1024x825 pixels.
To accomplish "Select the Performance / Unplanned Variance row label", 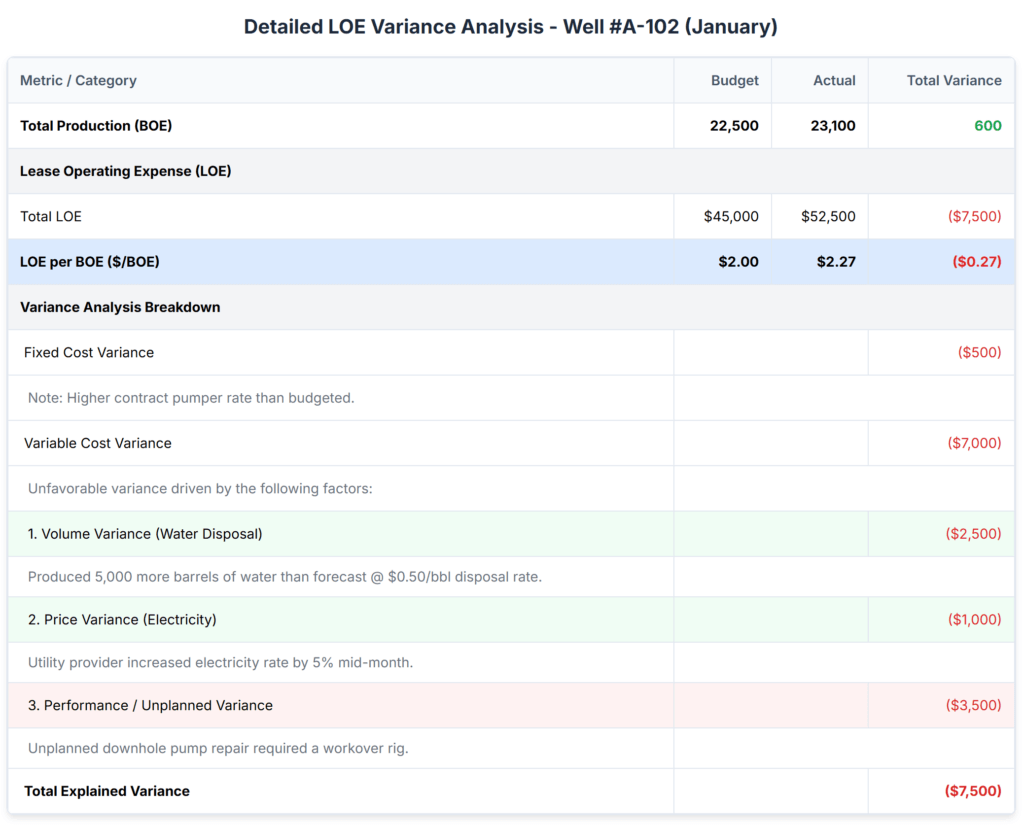I will click(x=150, y=705).
